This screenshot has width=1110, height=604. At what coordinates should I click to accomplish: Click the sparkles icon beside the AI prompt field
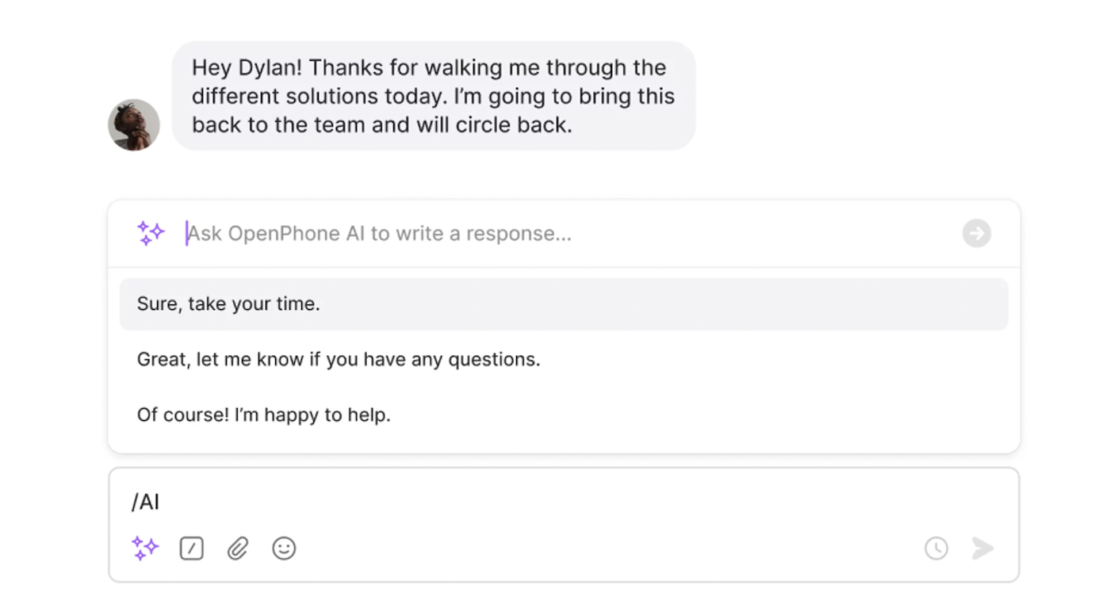pos(150,233)
